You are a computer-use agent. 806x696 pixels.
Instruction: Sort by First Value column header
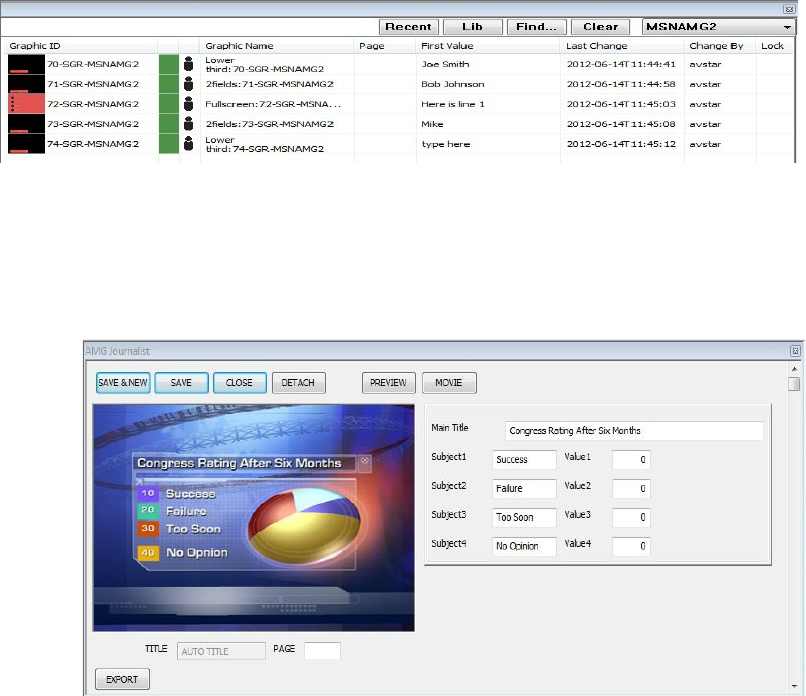pos(447,46)
